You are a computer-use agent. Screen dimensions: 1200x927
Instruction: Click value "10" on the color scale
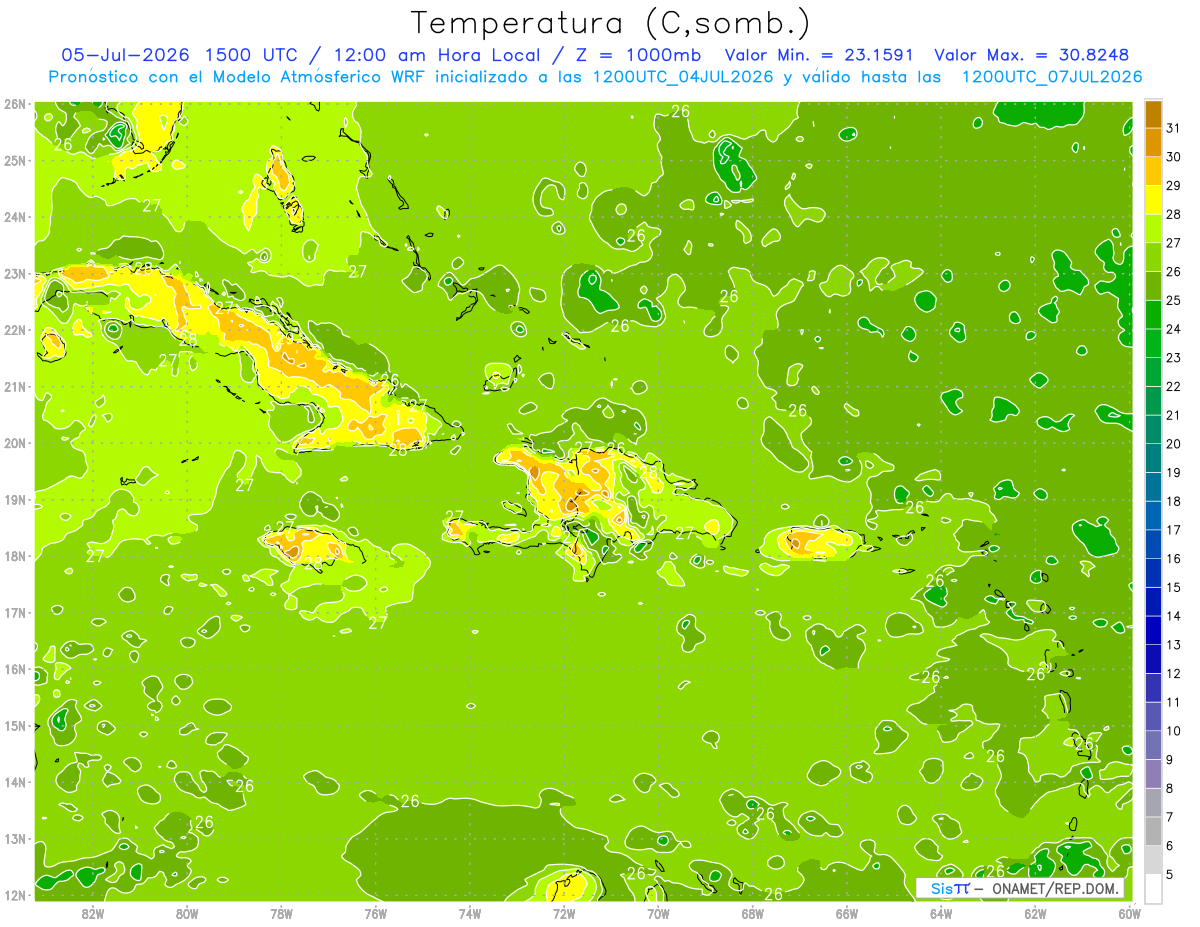pos(1173,731)
